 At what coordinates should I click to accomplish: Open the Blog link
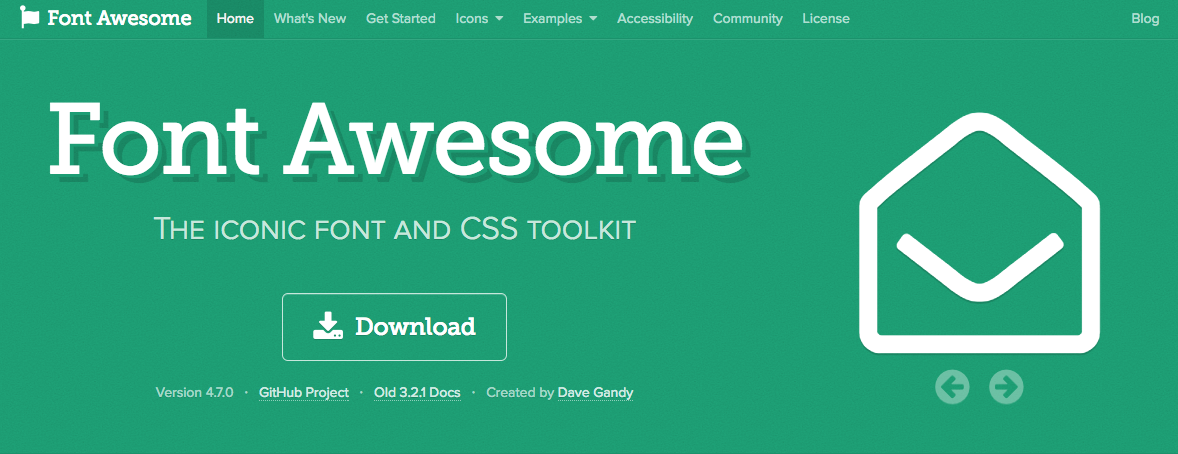click(x=1145, y=19)
